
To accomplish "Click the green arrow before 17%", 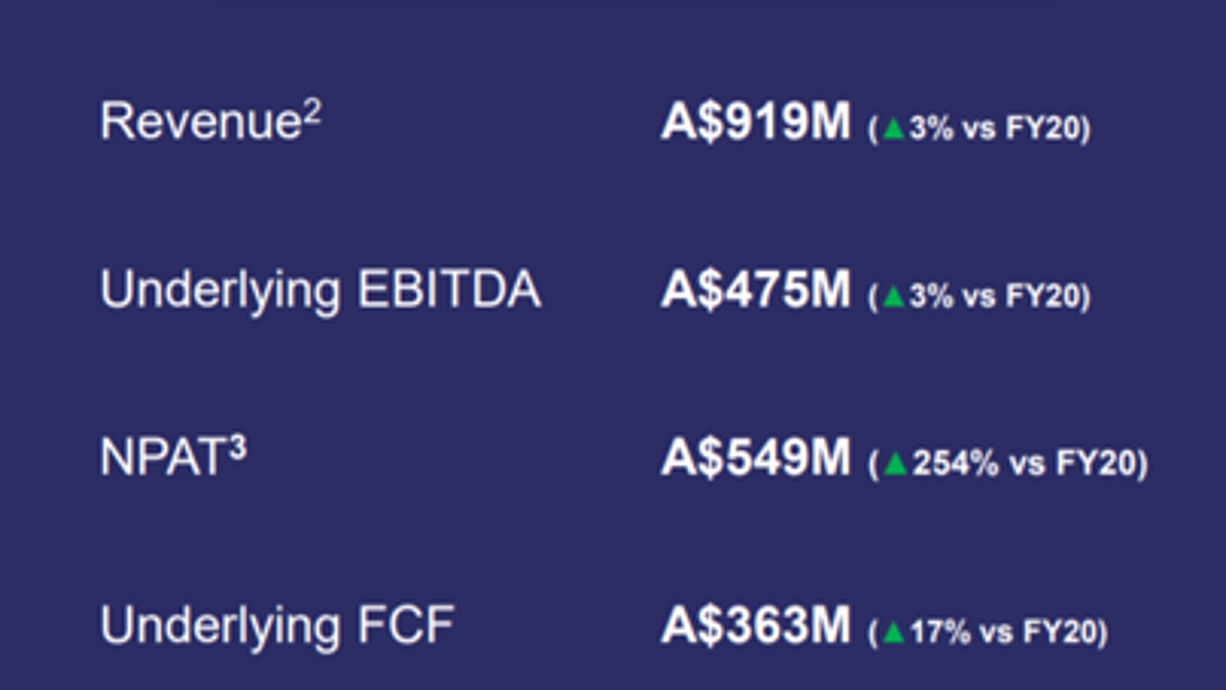I will click(893, 633).
